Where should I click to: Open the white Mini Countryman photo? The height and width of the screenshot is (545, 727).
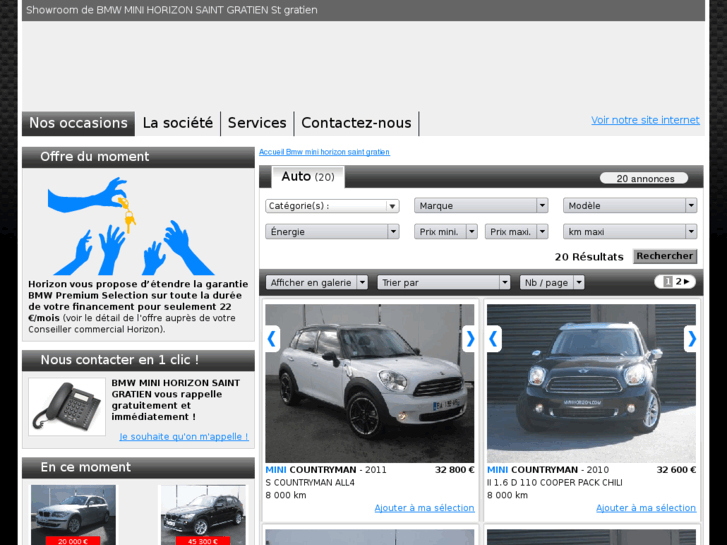point(370,383)
